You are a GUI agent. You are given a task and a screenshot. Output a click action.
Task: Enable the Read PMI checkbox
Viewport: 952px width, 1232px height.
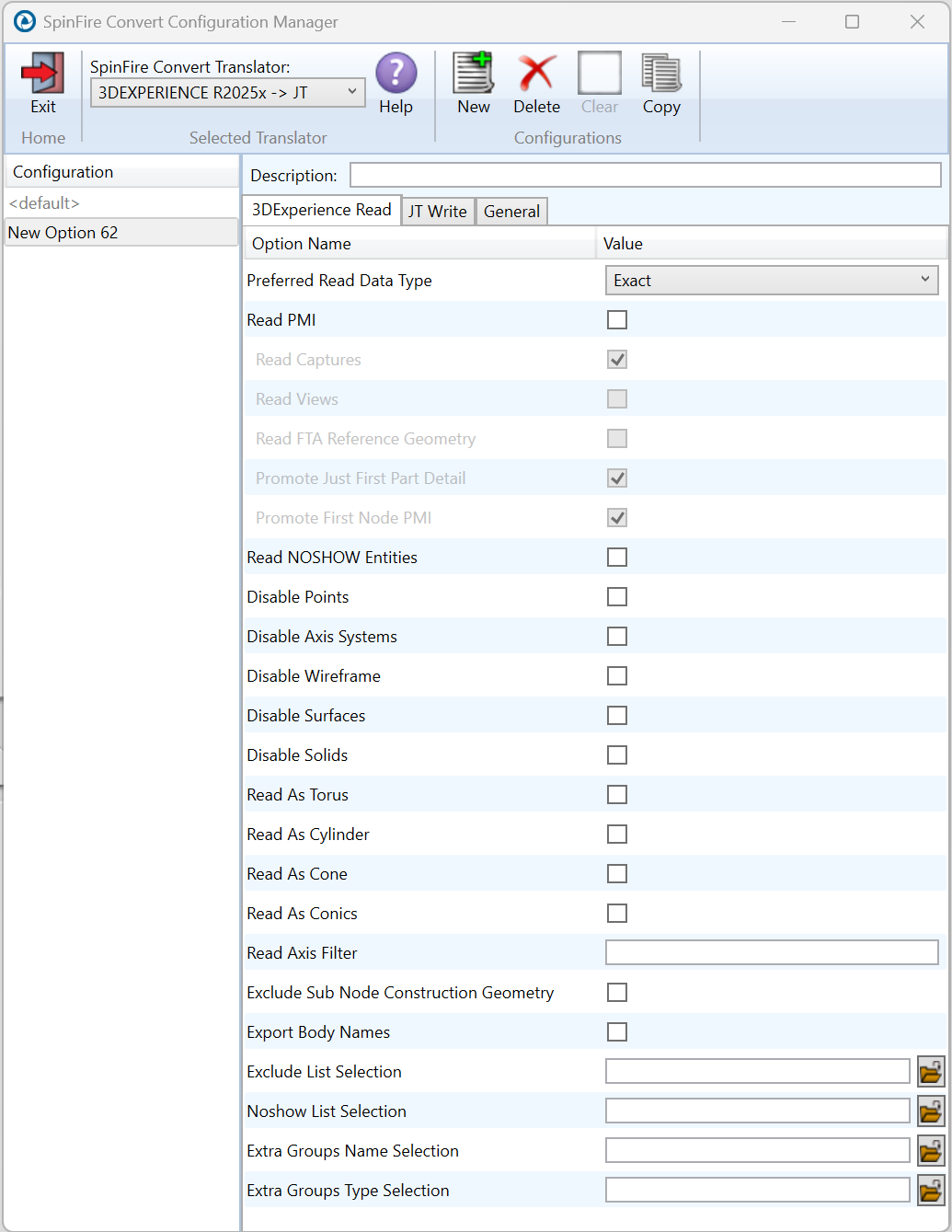coord(617,320)
